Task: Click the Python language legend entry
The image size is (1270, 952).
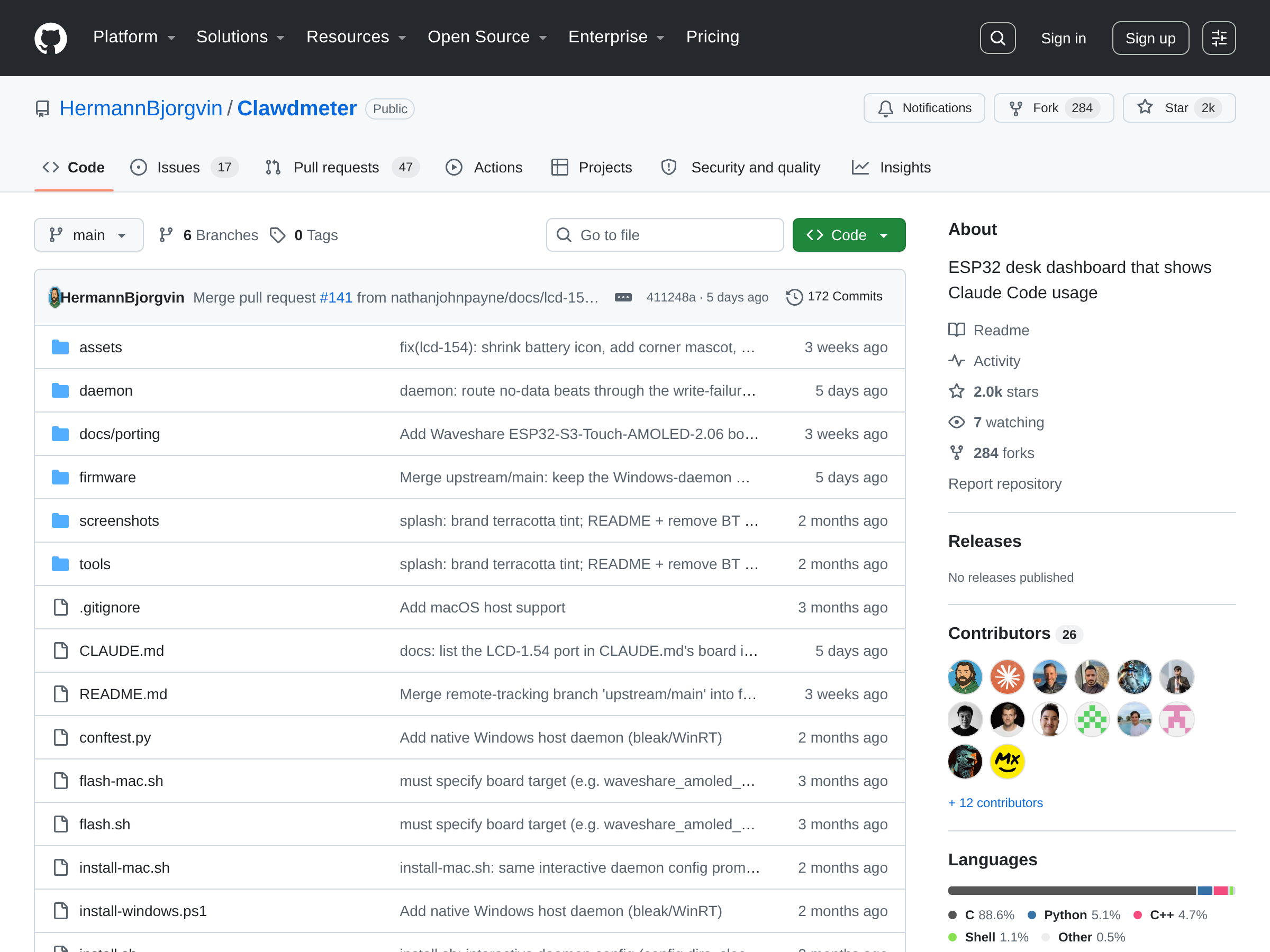Action: (x=1074, y=914)
